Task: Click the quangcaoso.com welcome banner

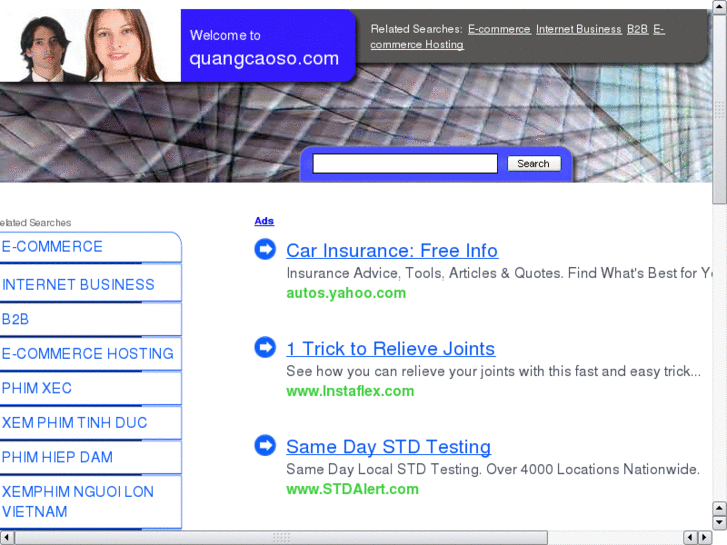Action: pos(268,45)
